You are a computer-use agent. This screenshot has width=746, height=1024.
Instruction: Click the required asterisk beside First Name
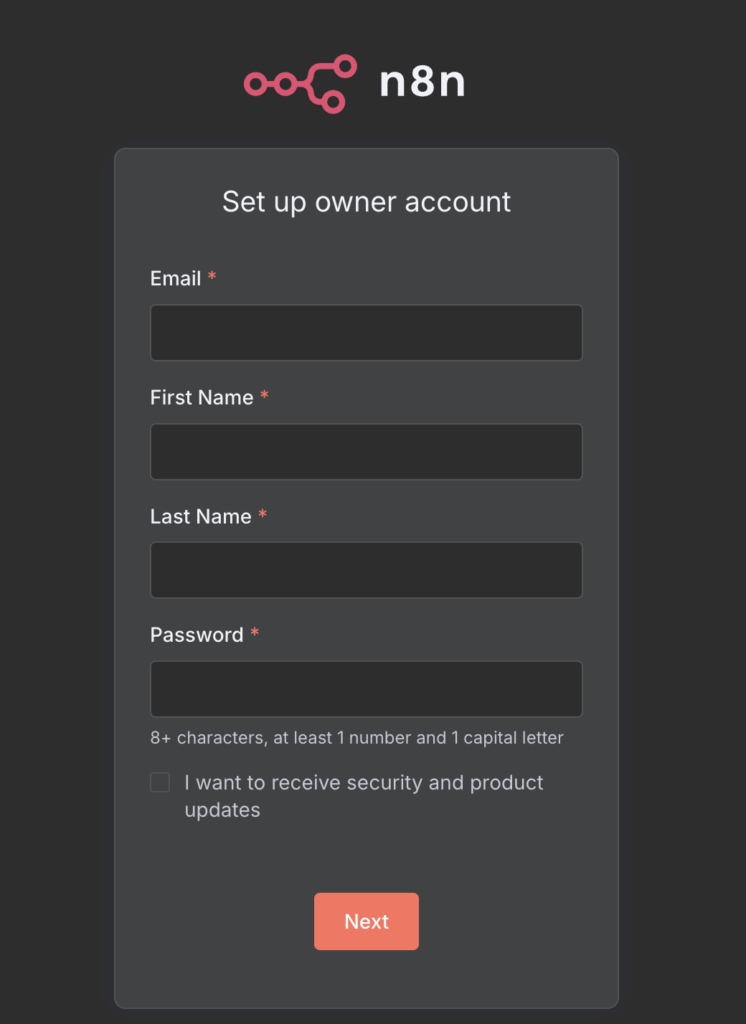point(264,395)
